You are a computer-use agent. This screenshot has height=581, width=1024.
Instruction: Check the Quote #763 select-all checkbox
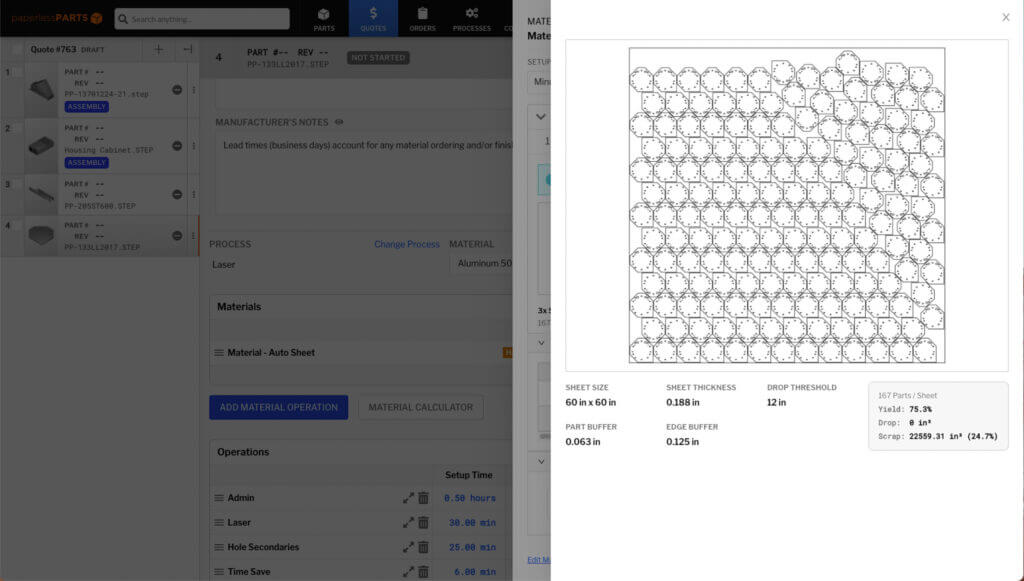[17, 49]
